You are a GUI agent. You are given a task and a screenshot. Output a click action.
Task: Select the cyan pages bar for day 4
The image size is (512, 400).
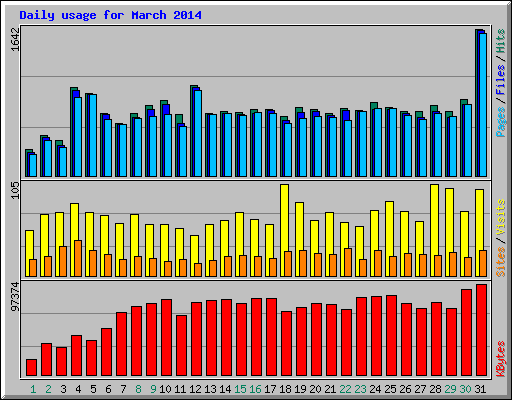pos(78,137)
